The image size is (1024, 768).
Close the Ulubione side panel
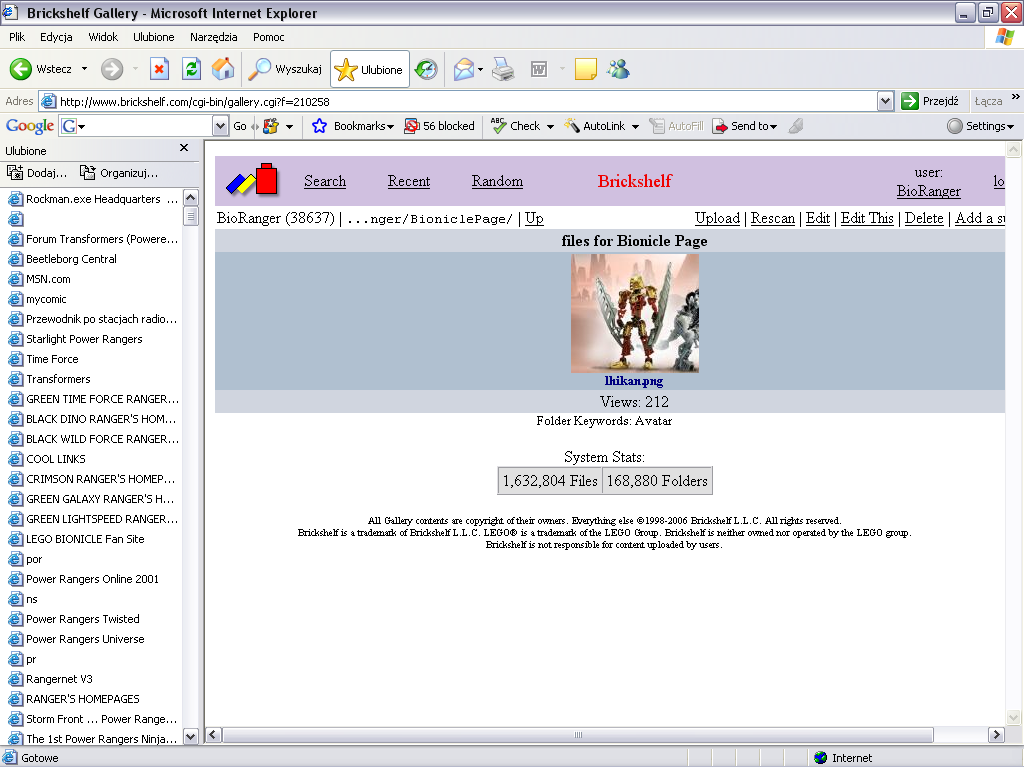[x=184, y=148]
